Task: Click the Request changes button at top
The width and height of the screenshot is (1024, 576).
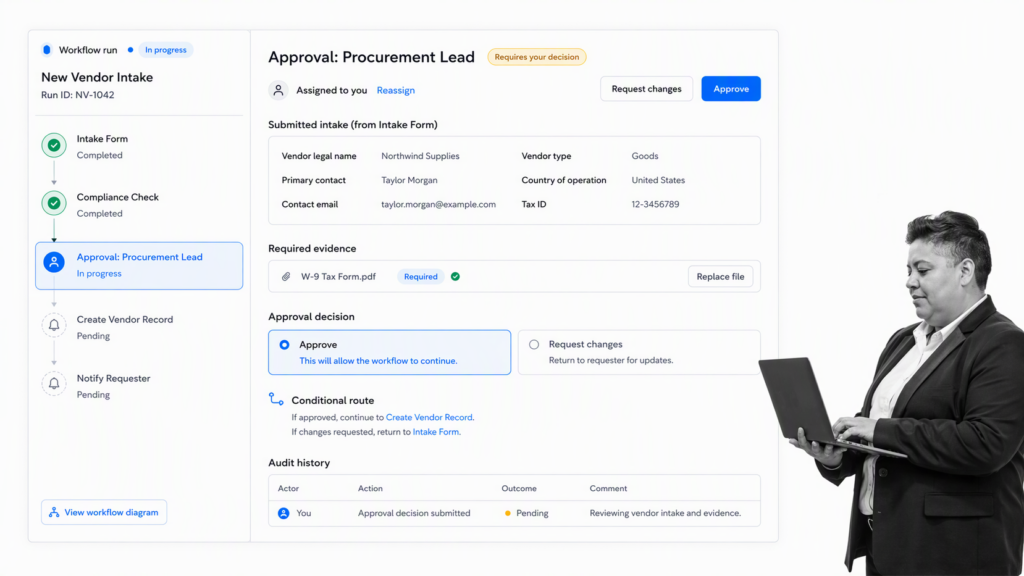Action: coord(647,89)
